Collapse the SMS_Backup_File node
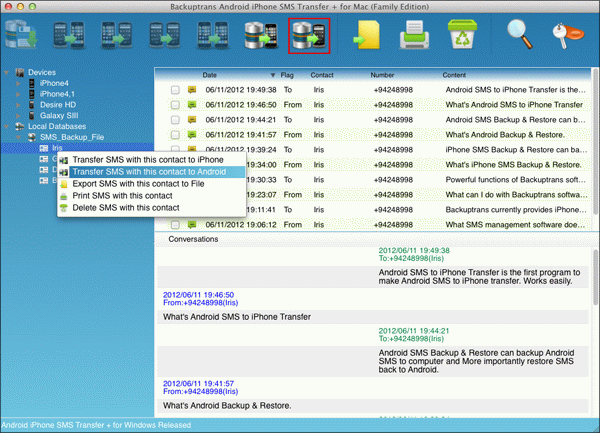 (18, 137)
